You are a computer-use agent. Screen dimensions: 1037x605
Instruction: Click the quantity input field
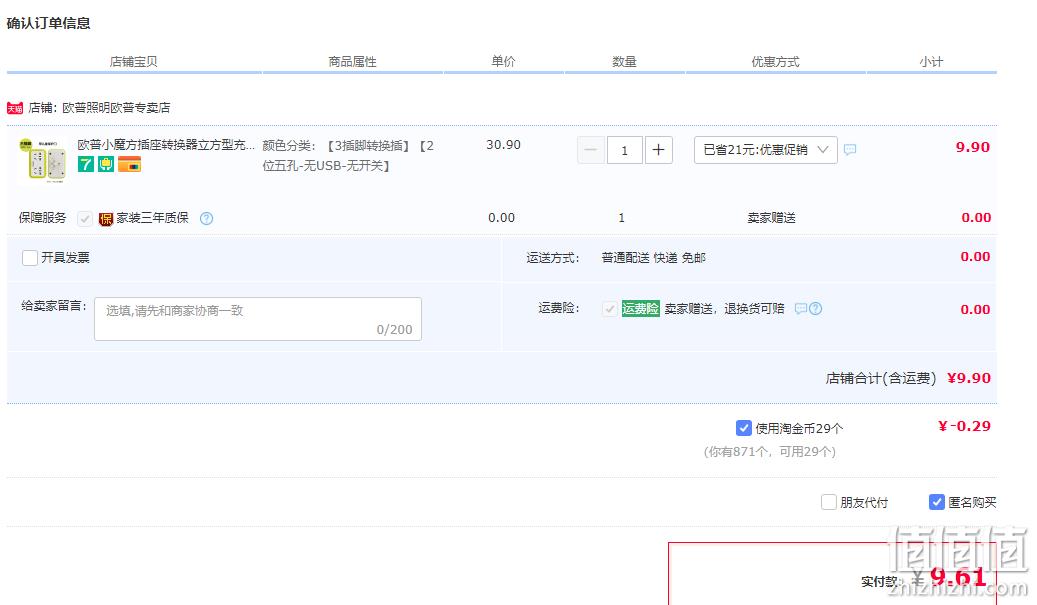tap(624, 150)
